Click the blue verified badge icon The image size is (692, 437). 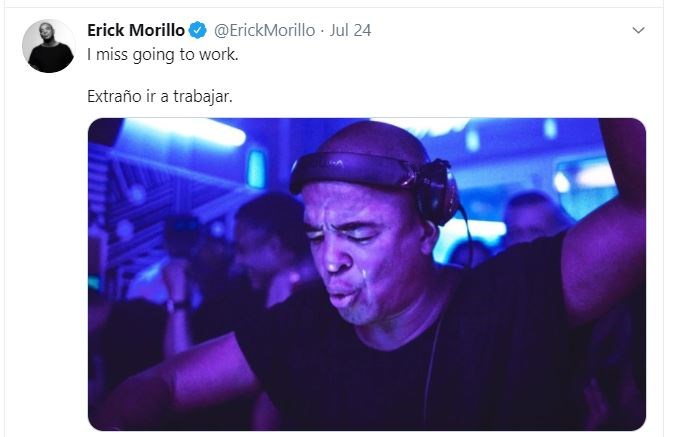[x=198, y=30]
